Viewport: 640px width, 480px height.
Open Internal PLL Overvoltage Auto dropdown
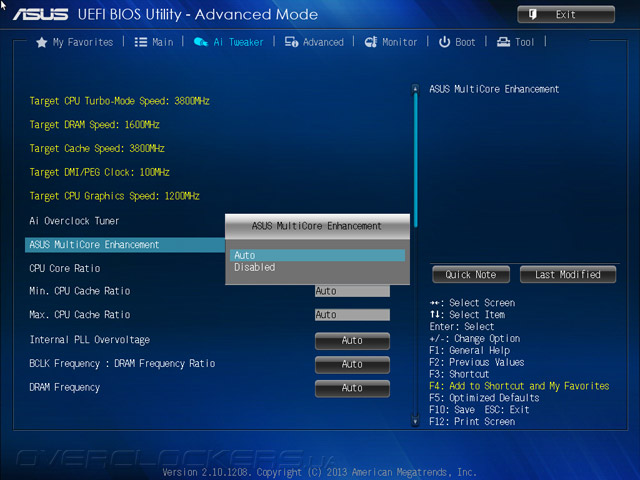coord(352,341)
